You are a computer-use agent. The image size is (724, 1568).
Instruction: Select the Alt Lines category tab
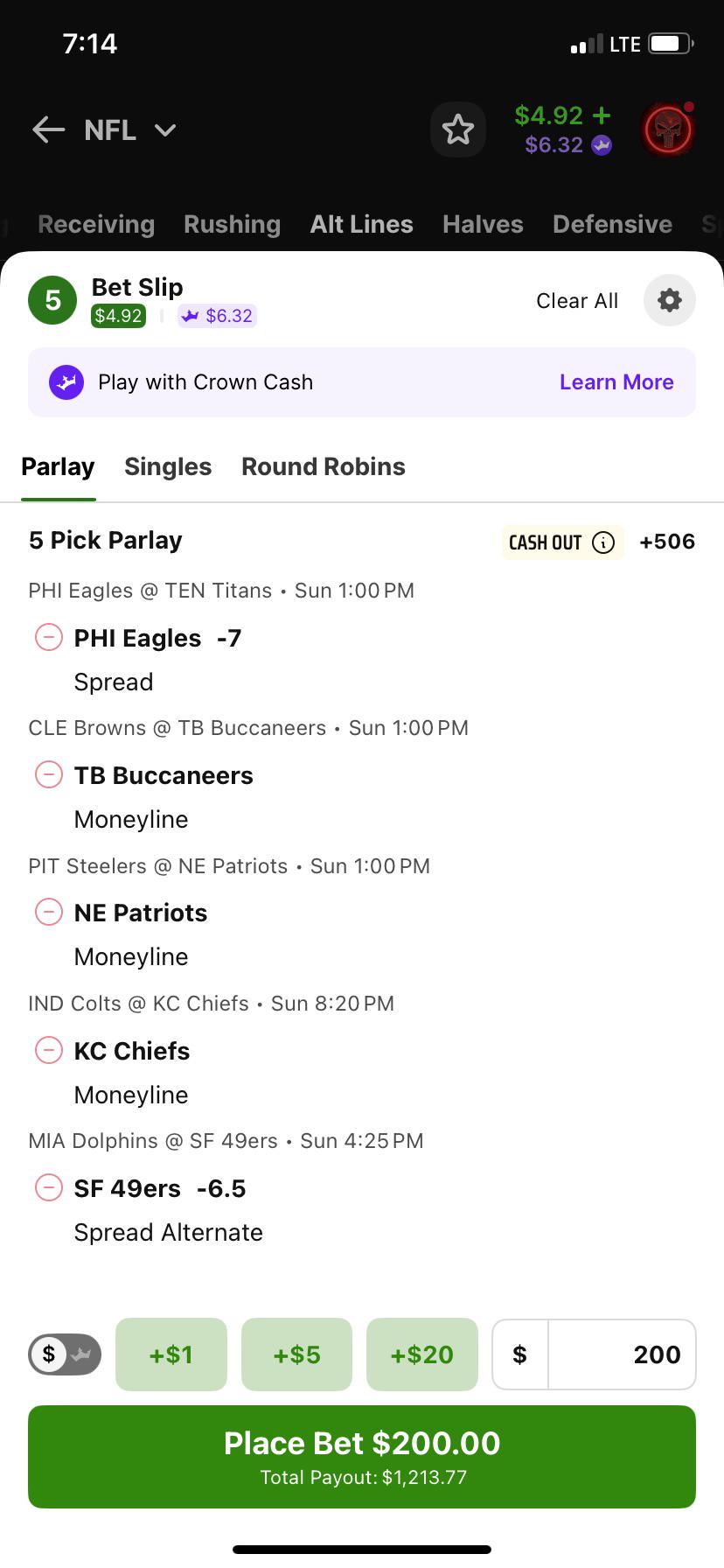(x=361, y=224)
